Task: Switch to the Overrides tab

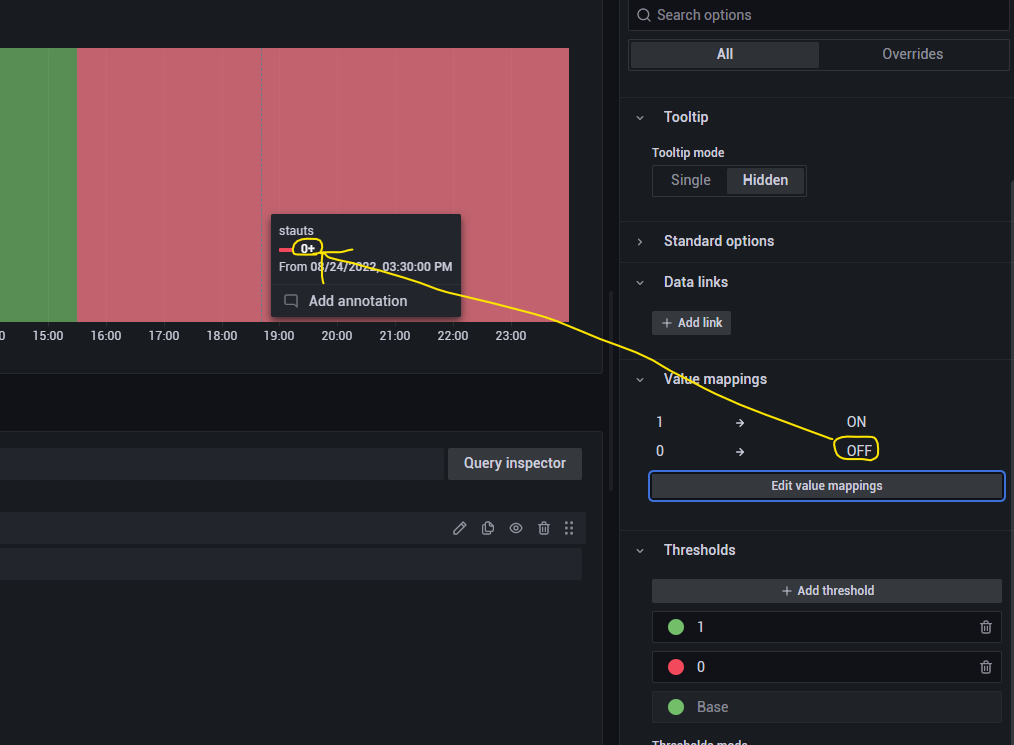Action: [912, 54]
